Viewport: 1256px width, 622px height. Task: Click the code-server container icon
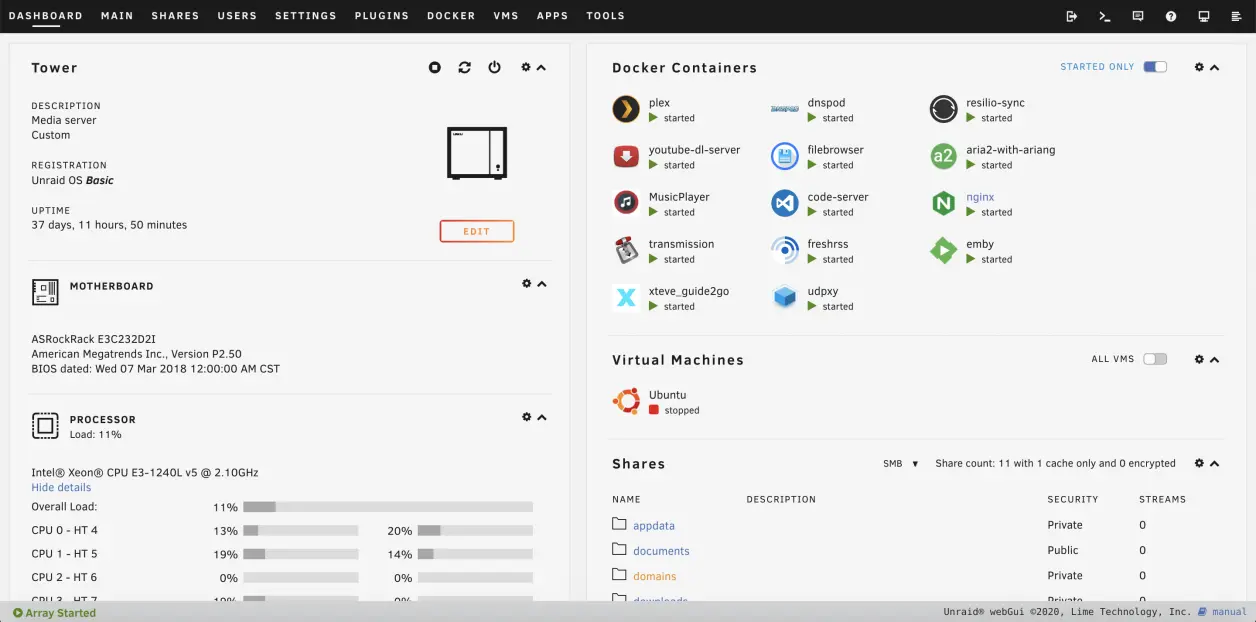pyautogui.click(x=785, y=203)
